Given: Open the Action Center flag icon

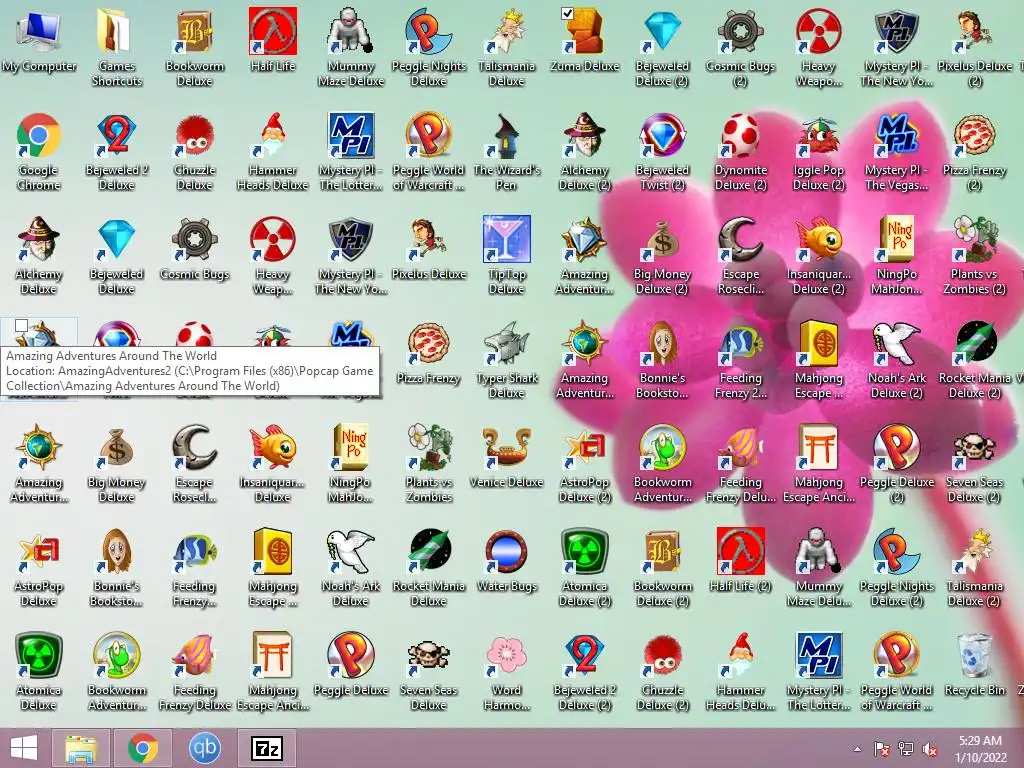Looking at the screenshot, I should (882, 749).
